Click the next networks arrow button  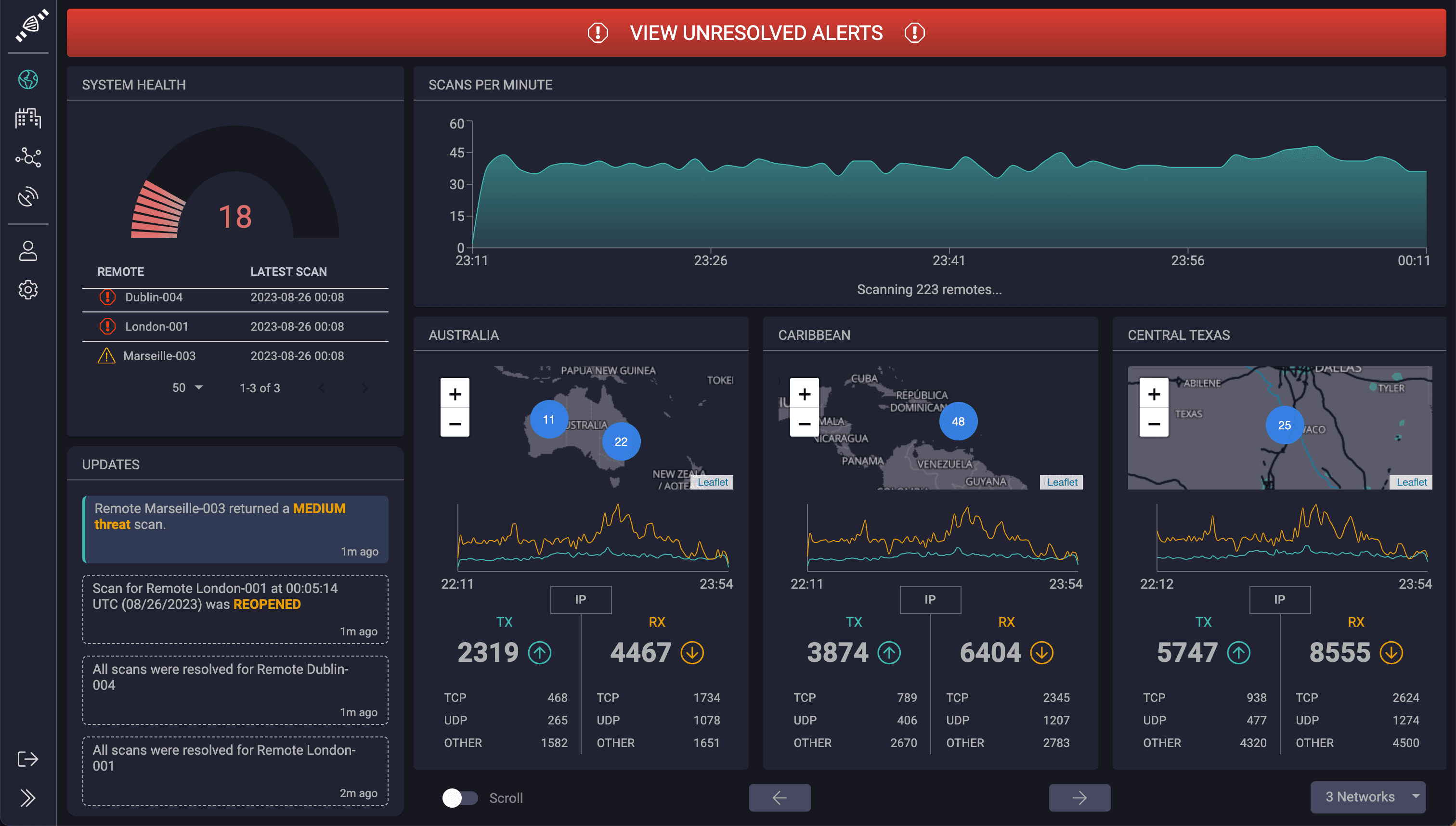pos(1079,798)
